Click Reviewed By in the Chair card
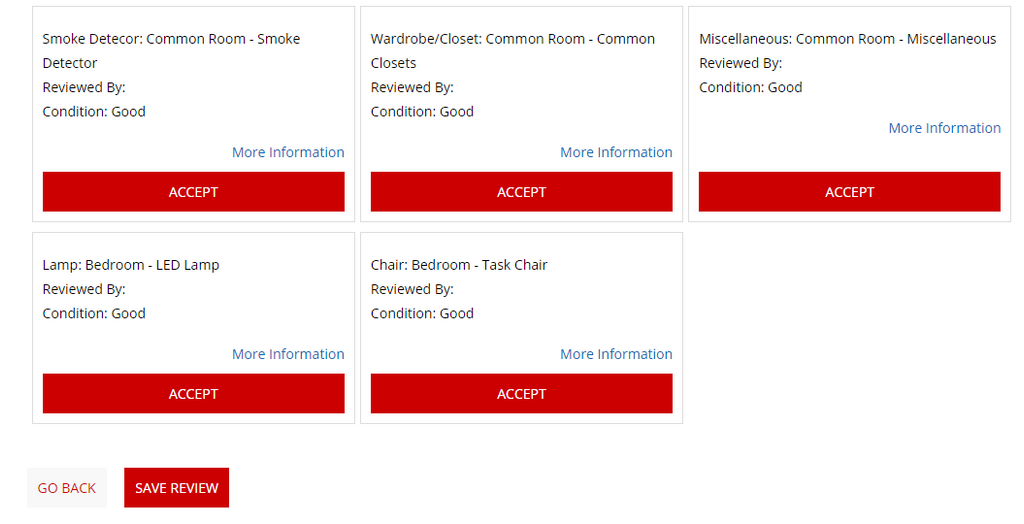Viewport: 1024px width, 524px height. pyautogui.click(x=412, y=289)
